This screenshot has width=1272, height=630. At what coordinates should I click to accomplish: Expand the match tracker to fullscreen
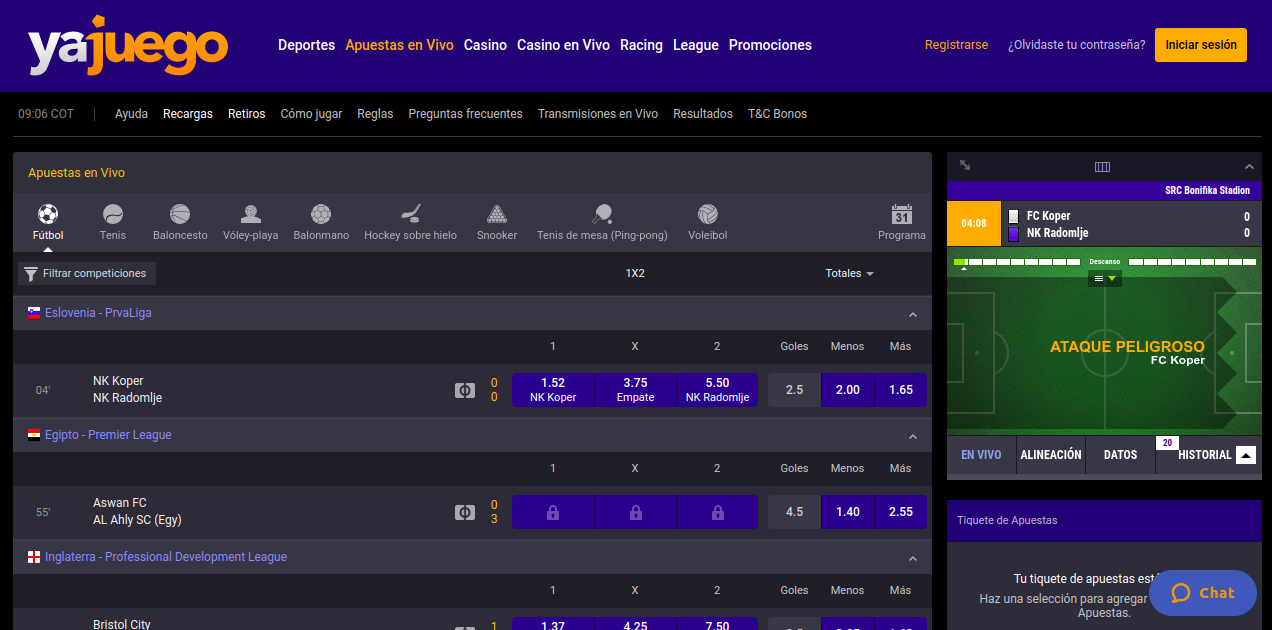[965, 166]
